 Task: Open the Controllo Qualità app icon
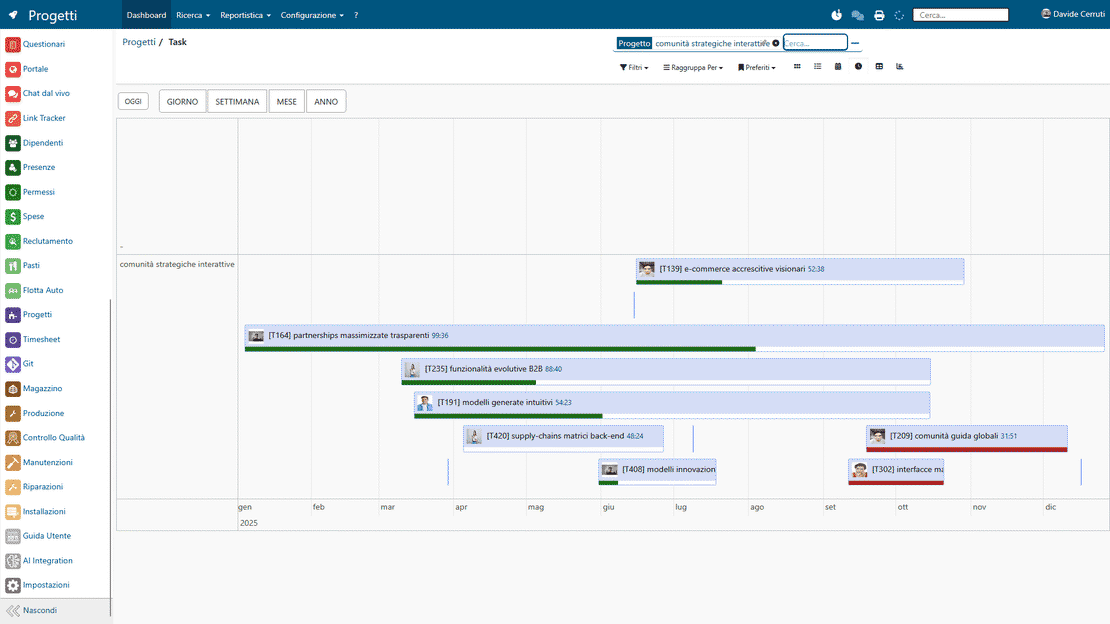click(x=13, y=438)
